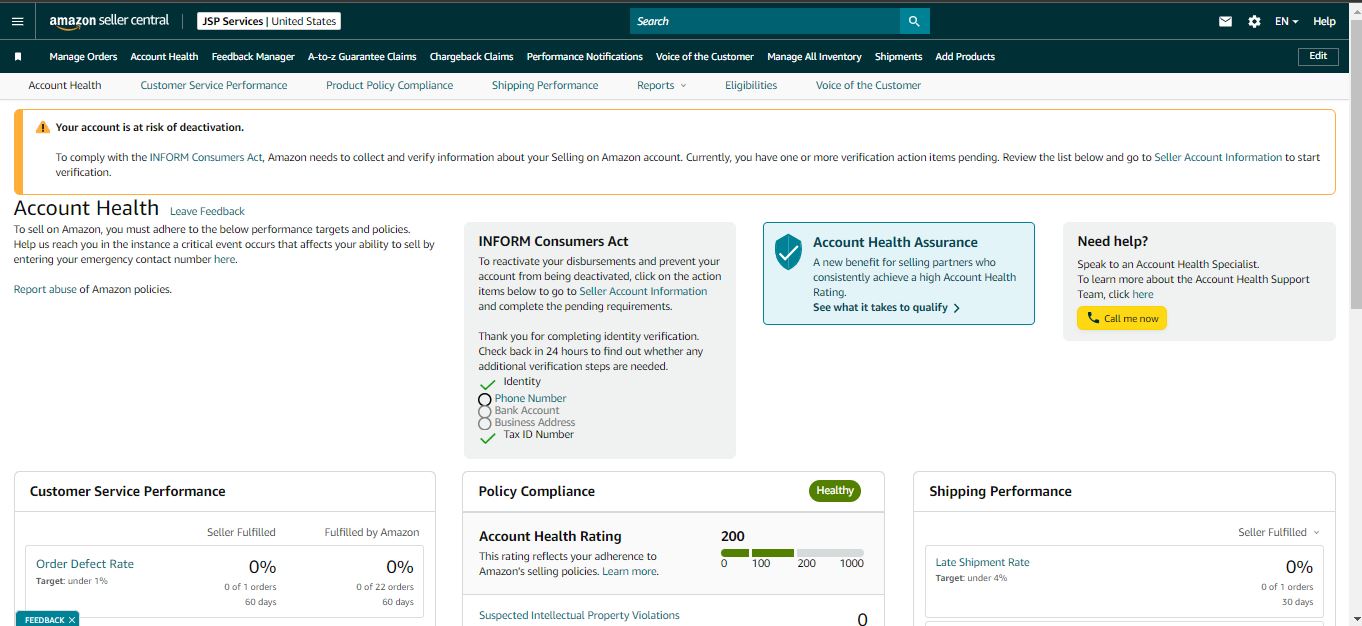
Task: Open Feedback Manager in favorites bar
Action: click(253, 57)
